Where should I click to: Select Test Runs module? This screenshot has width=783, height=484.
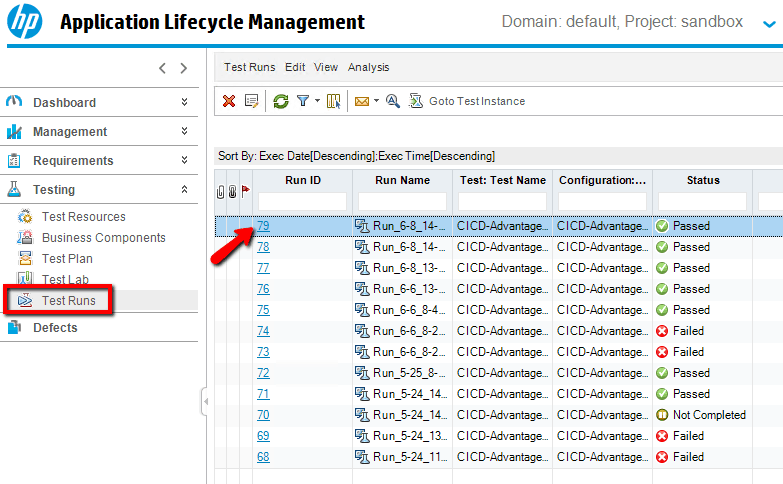(x=68, y=301)
